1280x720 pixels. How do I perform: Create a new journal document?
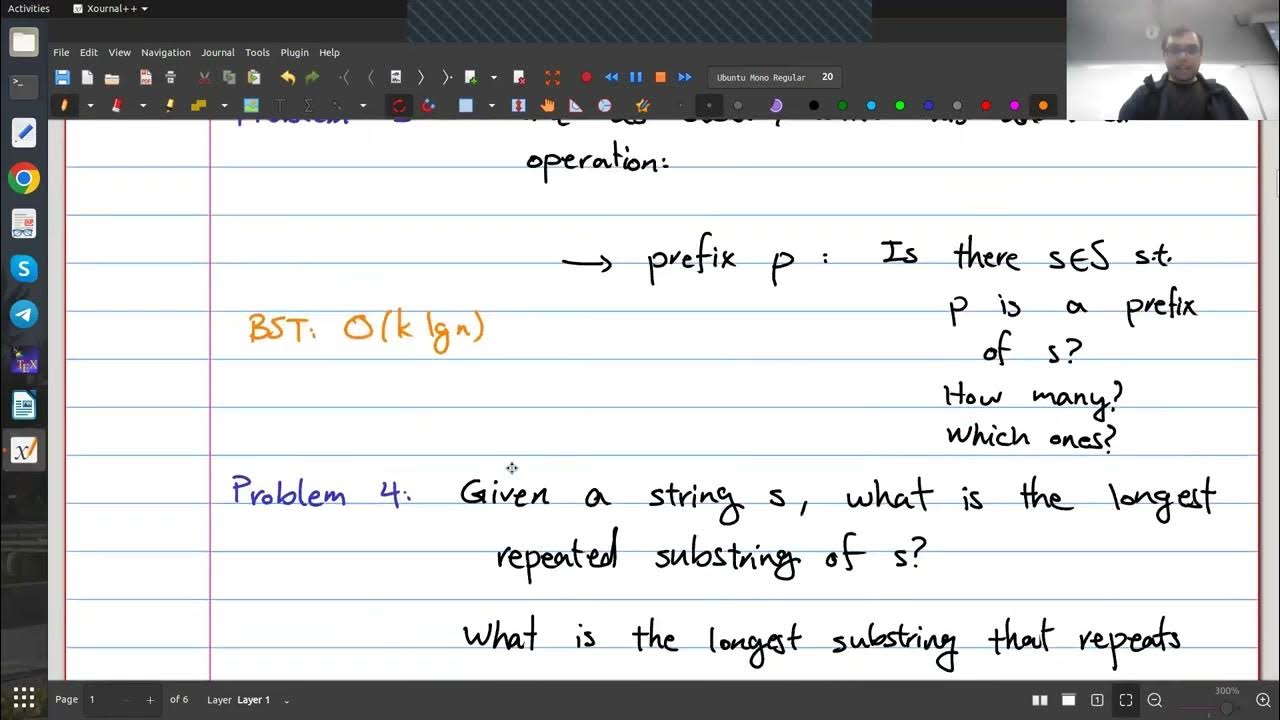coord(87,77)
